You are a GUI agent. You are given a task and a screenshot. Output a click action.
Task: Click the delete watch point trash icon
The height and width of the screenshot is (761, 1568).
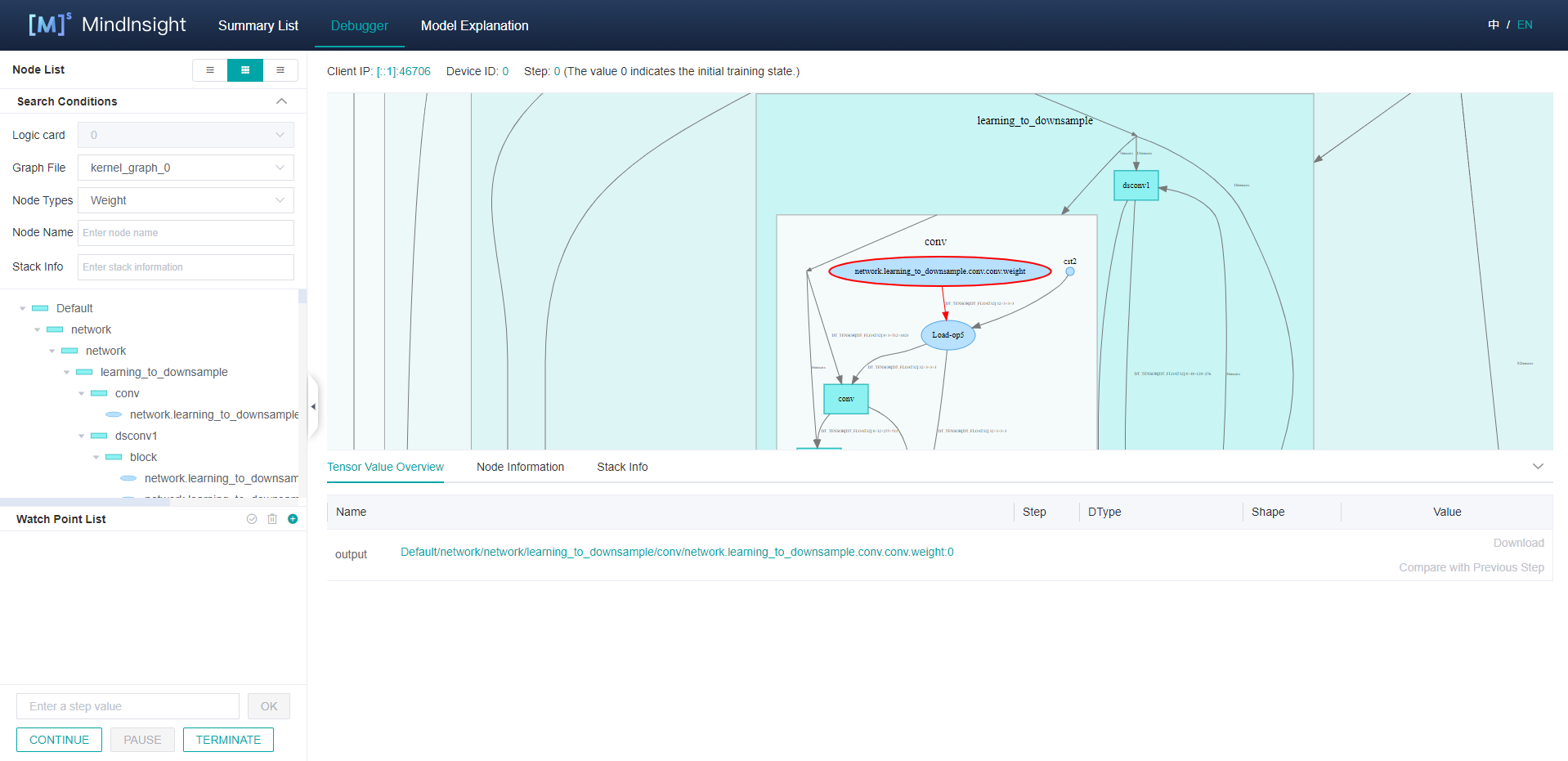[x=272, y=519]
